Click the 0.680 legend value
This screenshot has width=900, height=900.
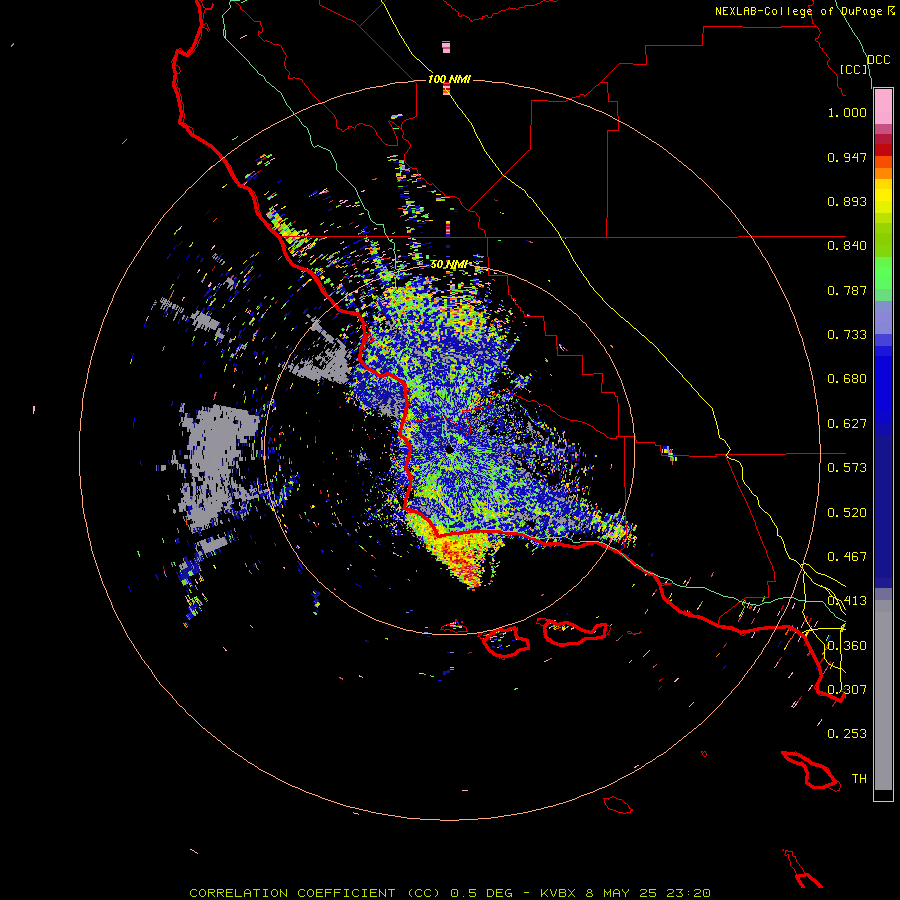click(x=847, y=379)
